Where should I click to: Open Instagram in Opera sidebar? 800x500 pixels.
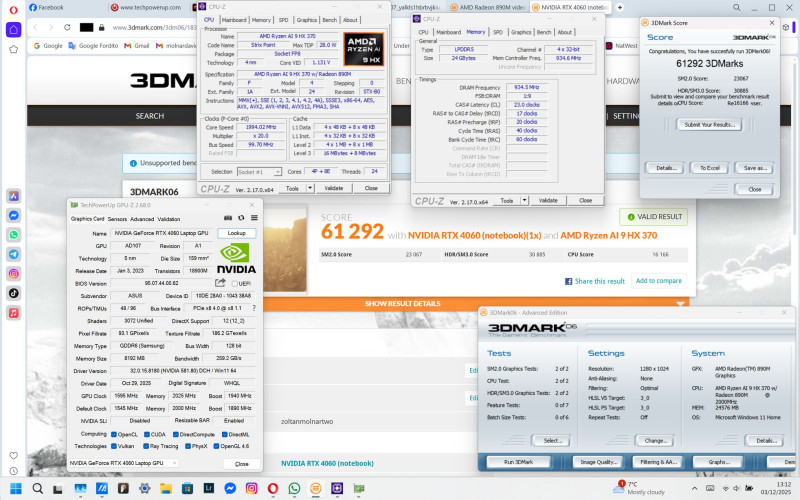14,273
